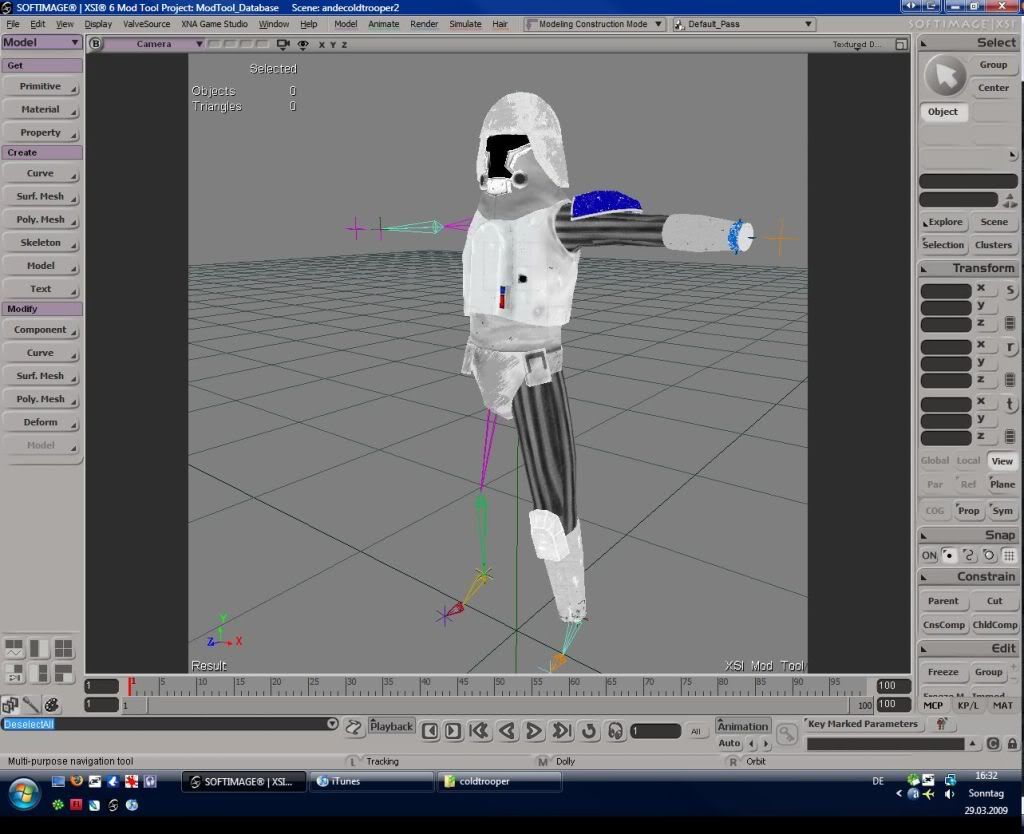Switch to the KP/L tab
This screenshot has width=1024, height=834.
coord(968,705)
